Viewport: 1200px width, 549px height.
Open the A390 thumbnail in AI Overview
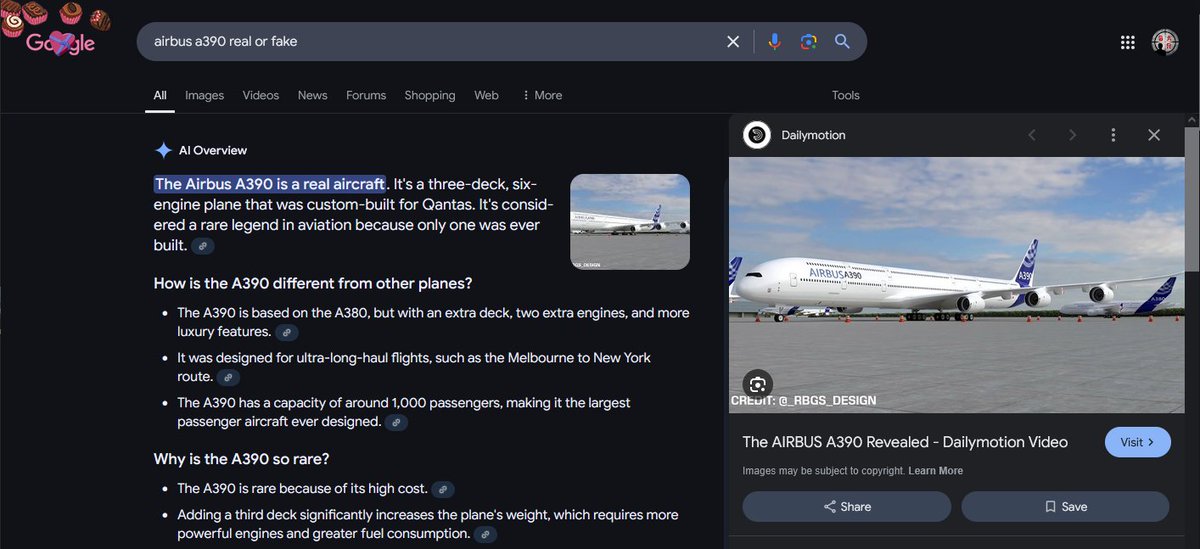coord(630,222)
